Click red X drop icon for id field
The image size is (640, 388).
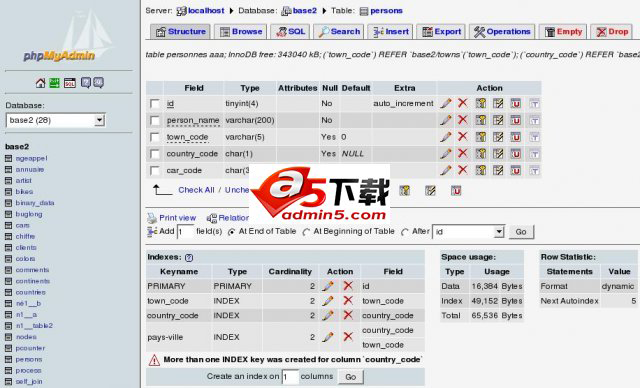click(x=462, y=103)
